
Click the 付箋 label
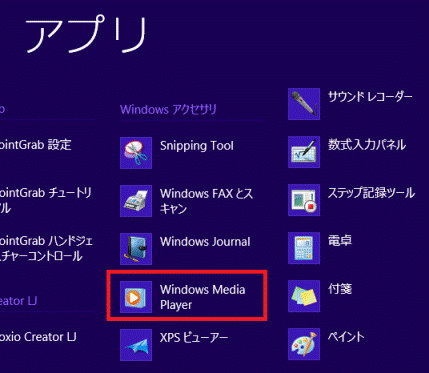pyautogui.click(x=340, y=289)
